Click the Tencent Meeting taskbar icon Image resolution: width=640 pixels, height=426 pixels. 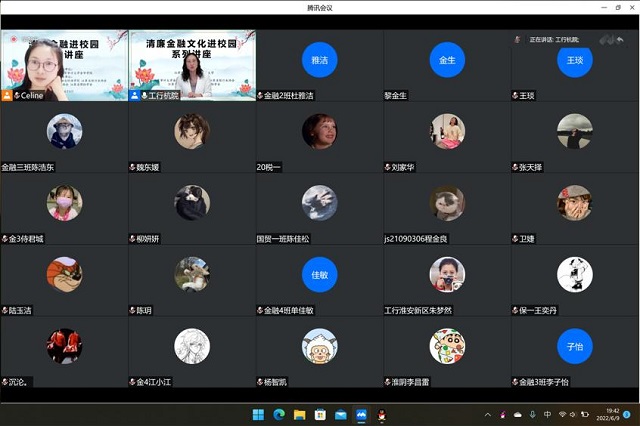point(361,414)
